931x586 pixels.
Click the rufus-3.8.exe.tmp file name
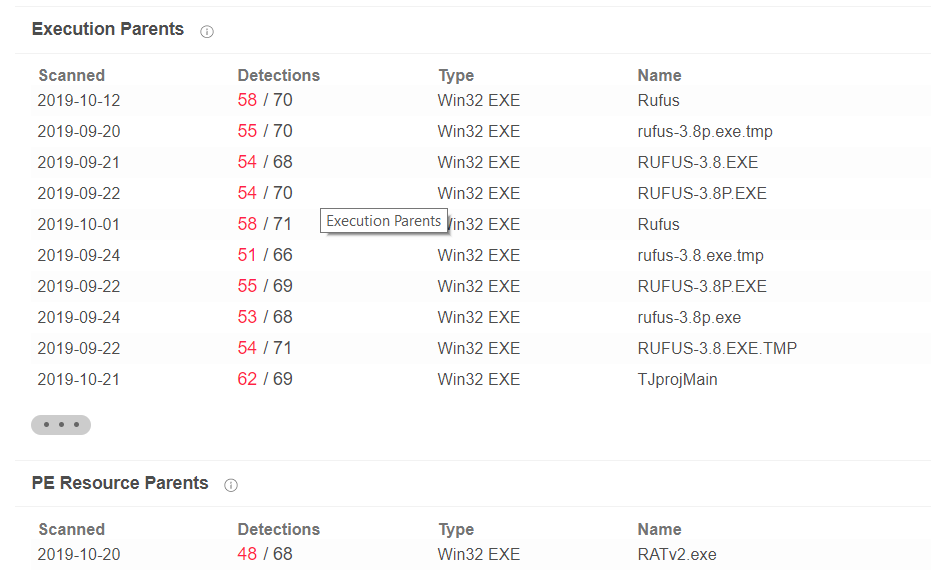700,255
